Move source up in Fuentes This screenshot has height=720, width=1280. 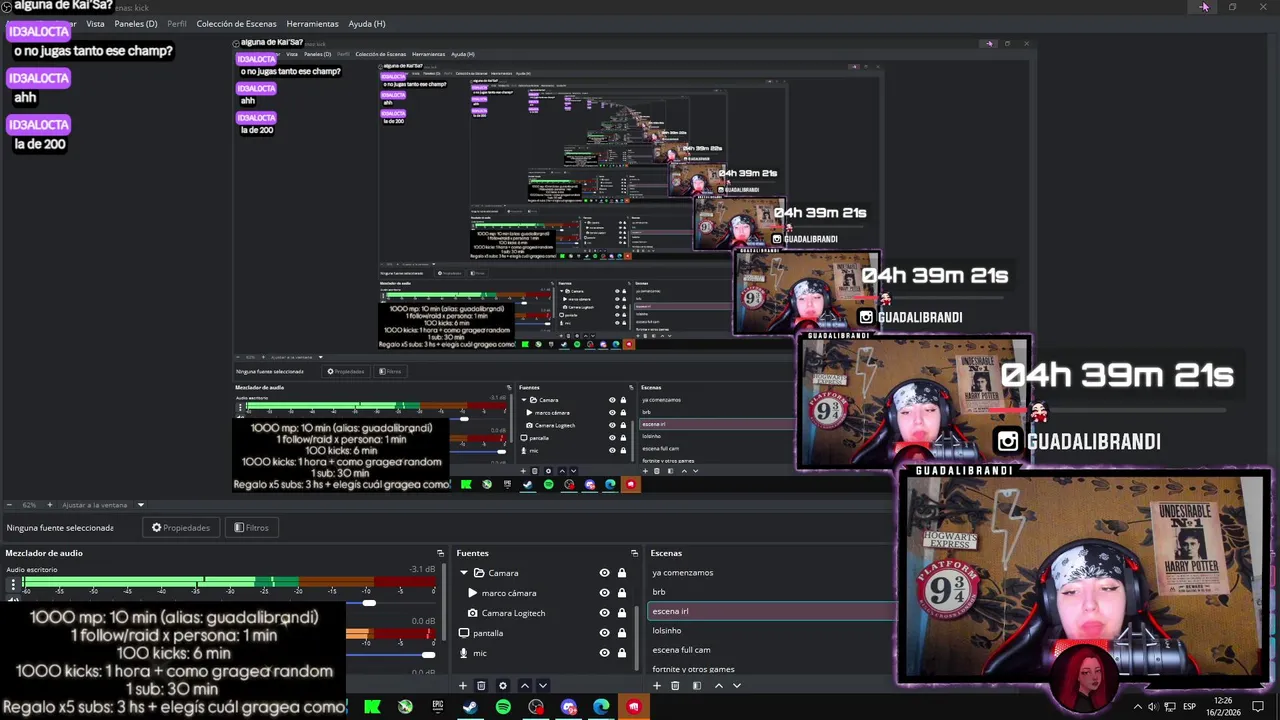click(524, 686)
